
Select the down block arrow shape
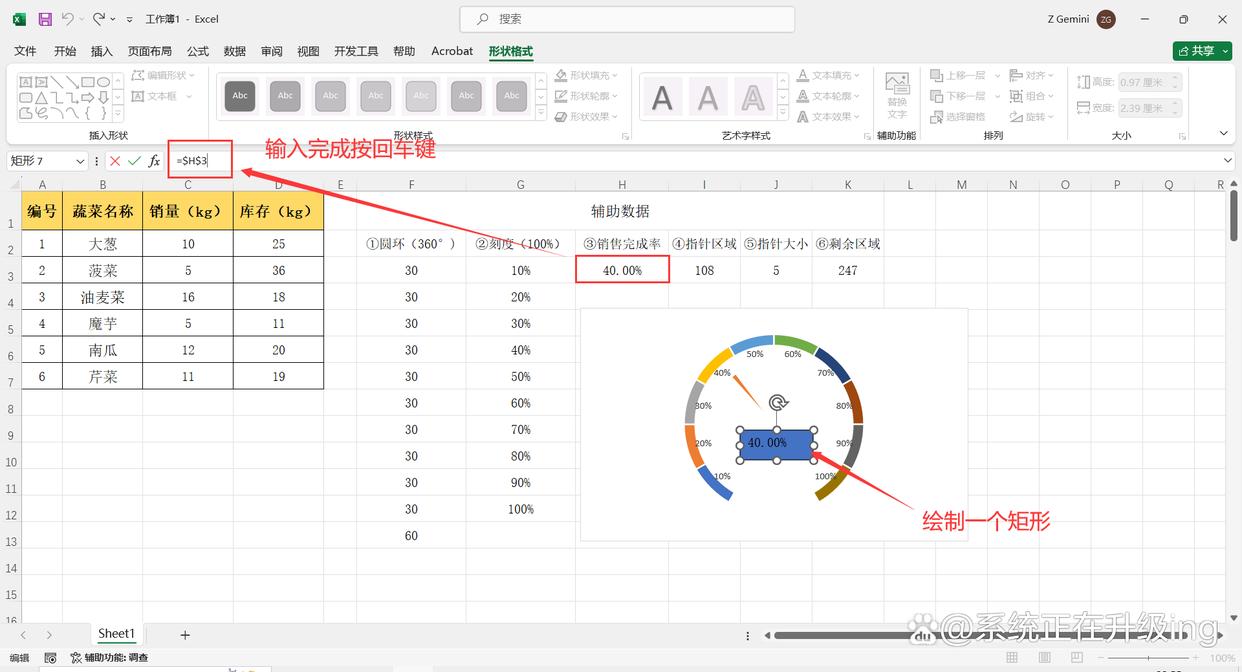(103, 98)
